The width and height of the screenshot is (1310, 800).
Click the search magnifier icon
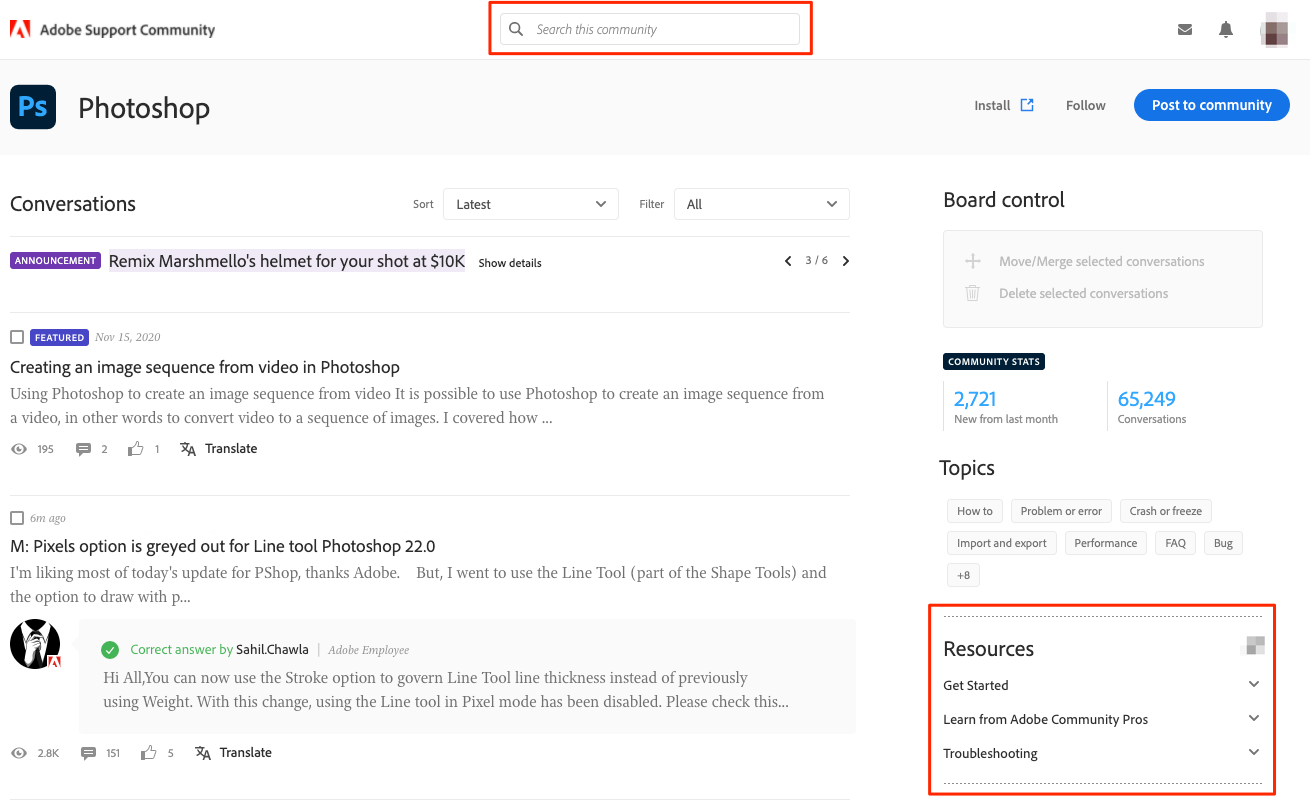coord(516,29)
